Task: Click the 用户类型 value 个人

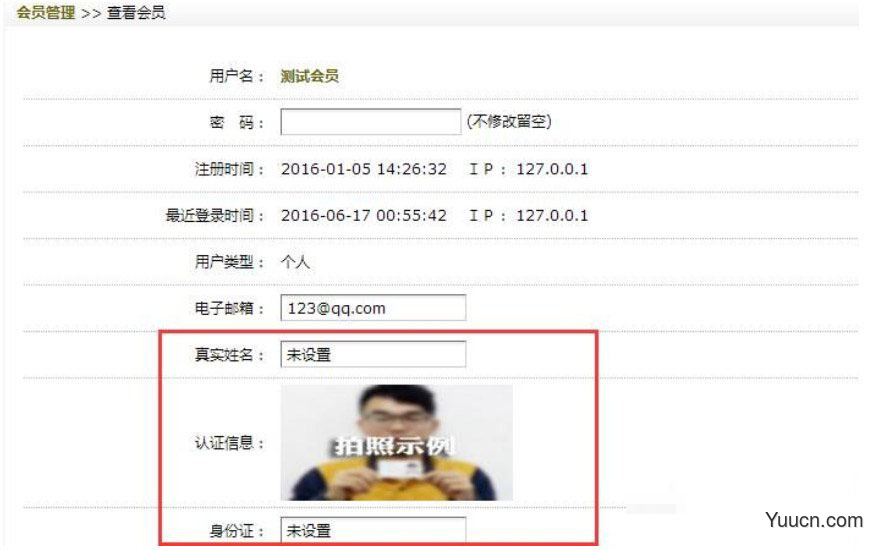Action: (x=295, y=262)
